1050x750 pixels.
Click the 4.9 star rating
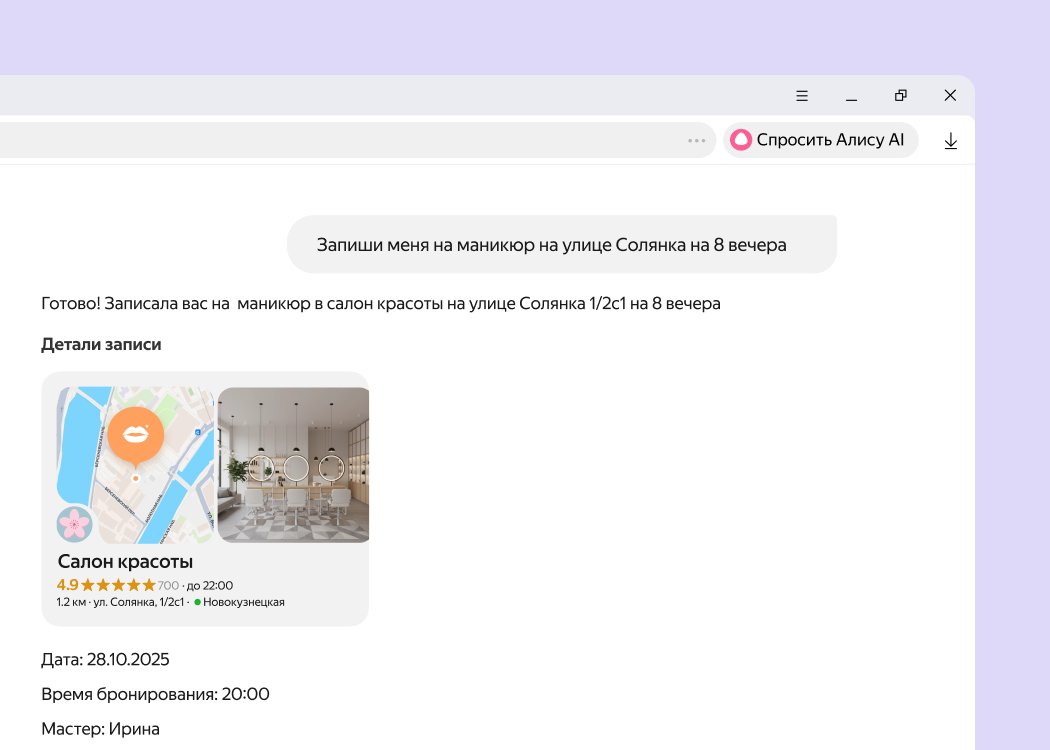pyautogui.click(x=106, y=585)
